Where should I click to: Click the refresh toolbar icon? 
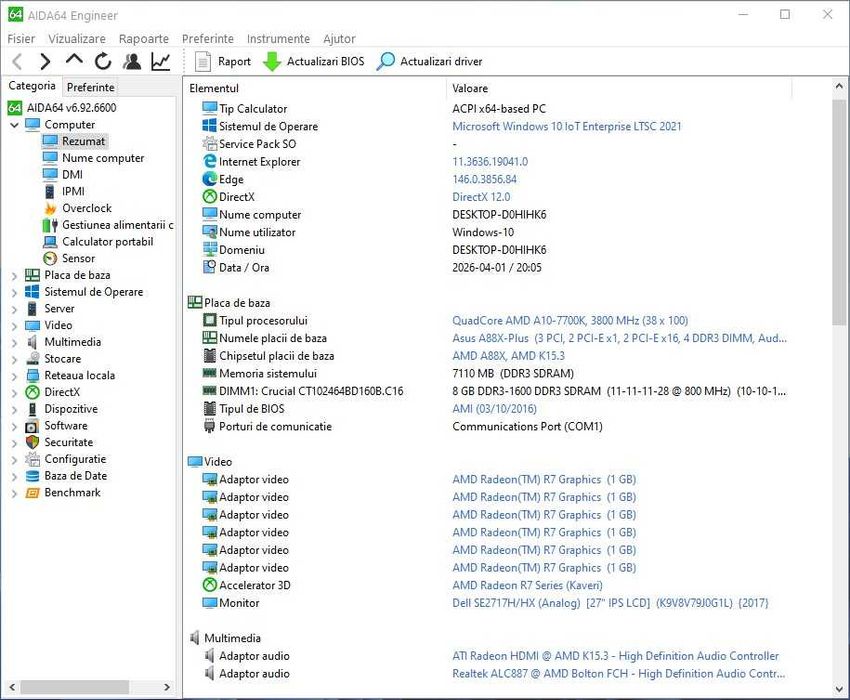click(x=103, y=61)
